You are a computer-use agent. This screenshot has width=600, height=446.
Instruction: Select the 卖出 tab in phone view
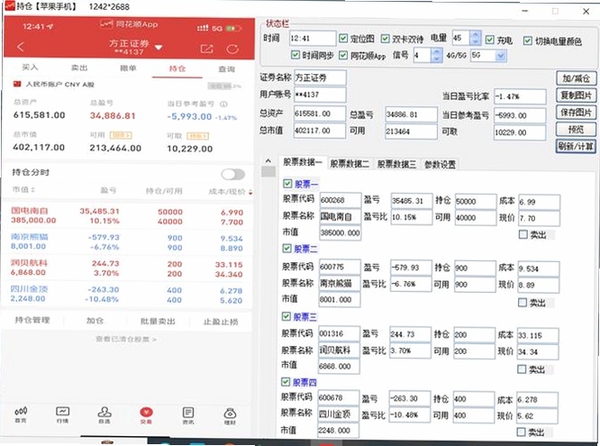pyautogui.click(x=79, y=68)
